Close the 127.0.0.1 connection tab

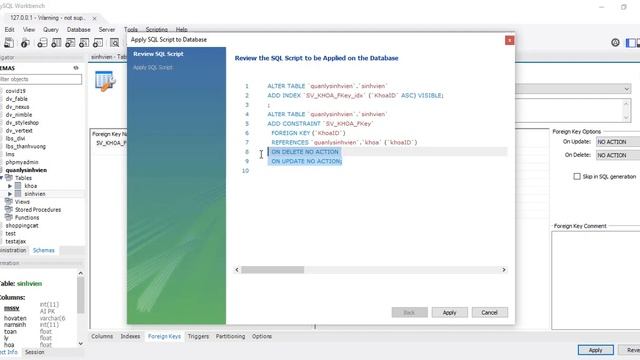click(x=94, y=18)
